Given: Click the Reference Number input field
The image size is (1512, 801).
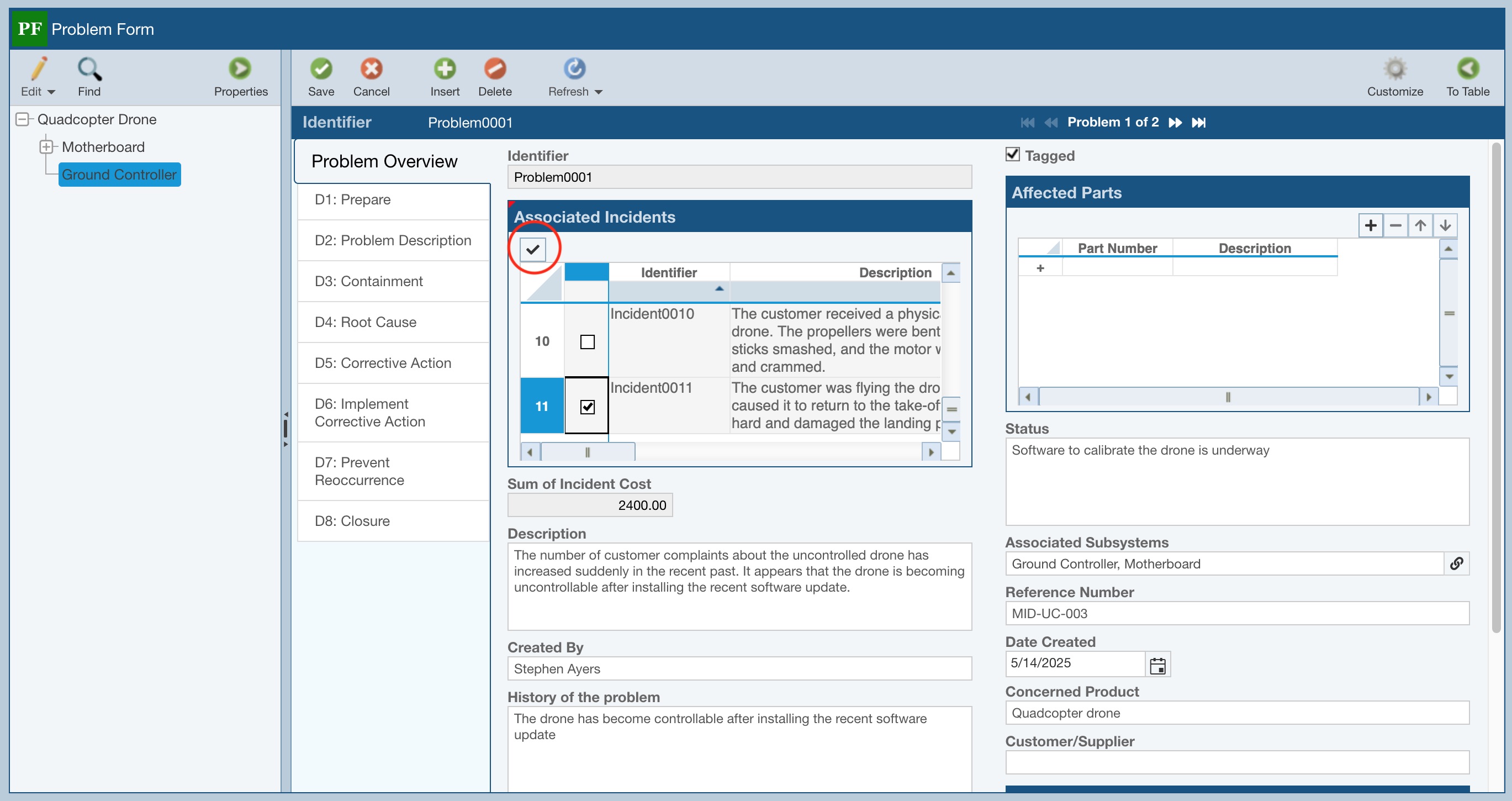Looking at the screenshot, I should pos(1237,613).
